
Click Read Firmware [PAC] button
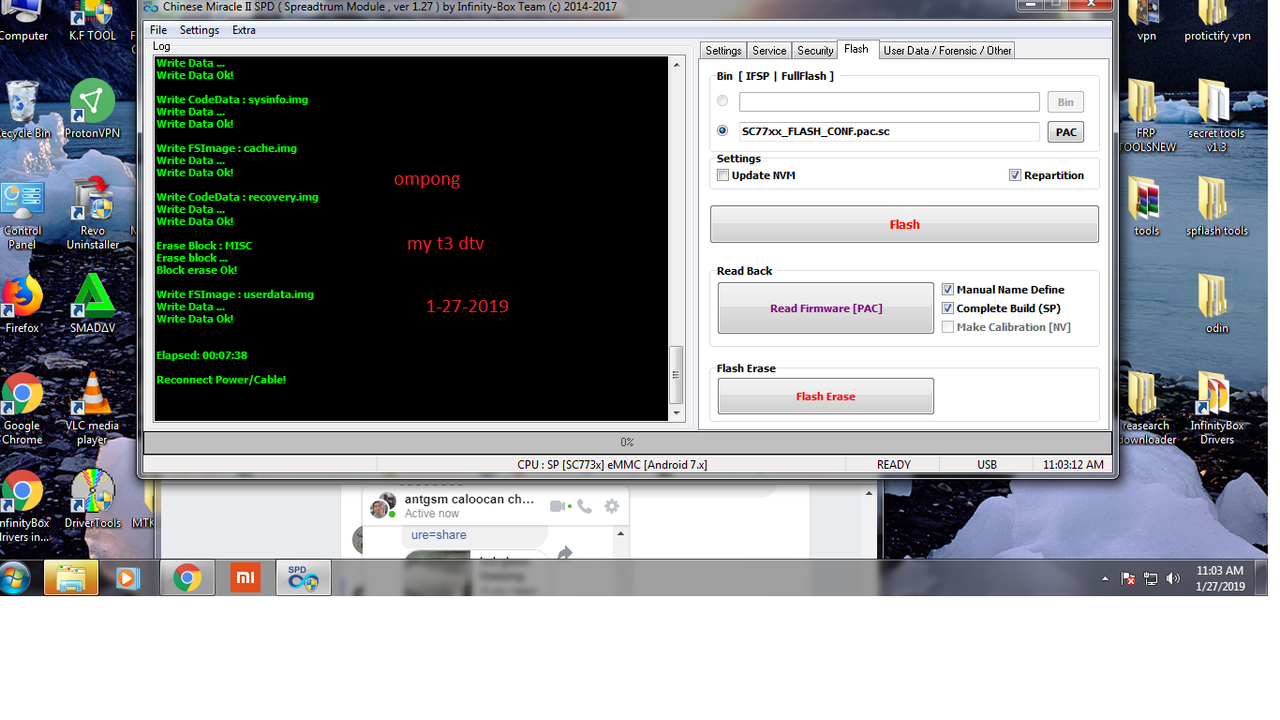tap(825, 307)
